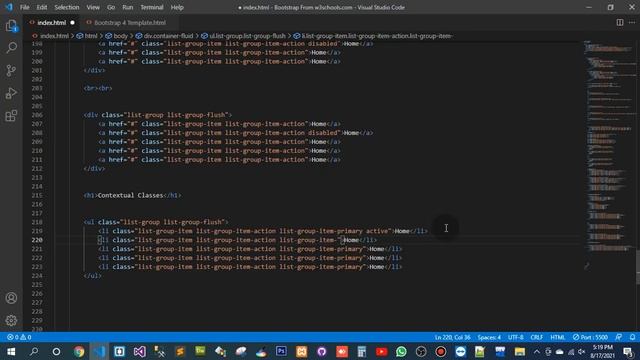Click the Contextual Classes heading text

(130, 195)
